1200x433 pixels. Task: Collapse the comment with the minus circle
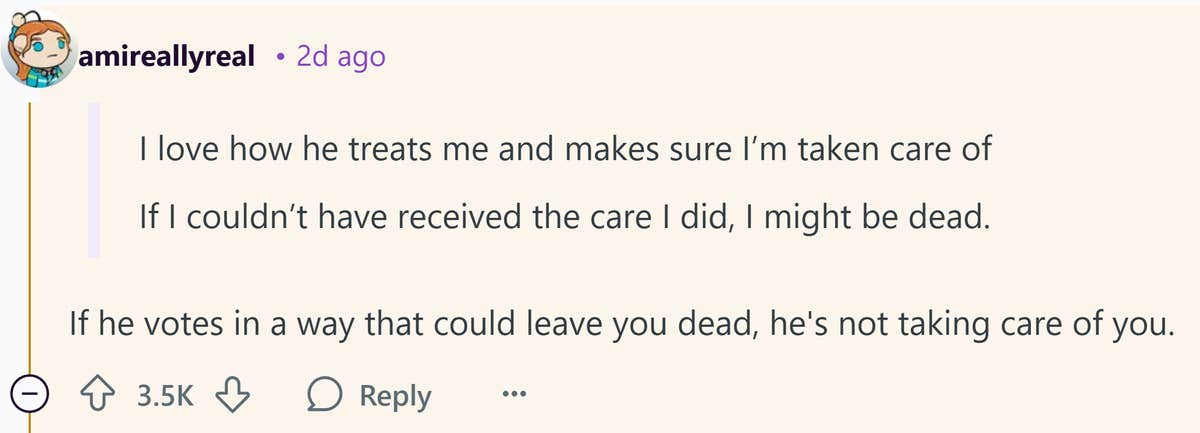(x=30, y=396)
